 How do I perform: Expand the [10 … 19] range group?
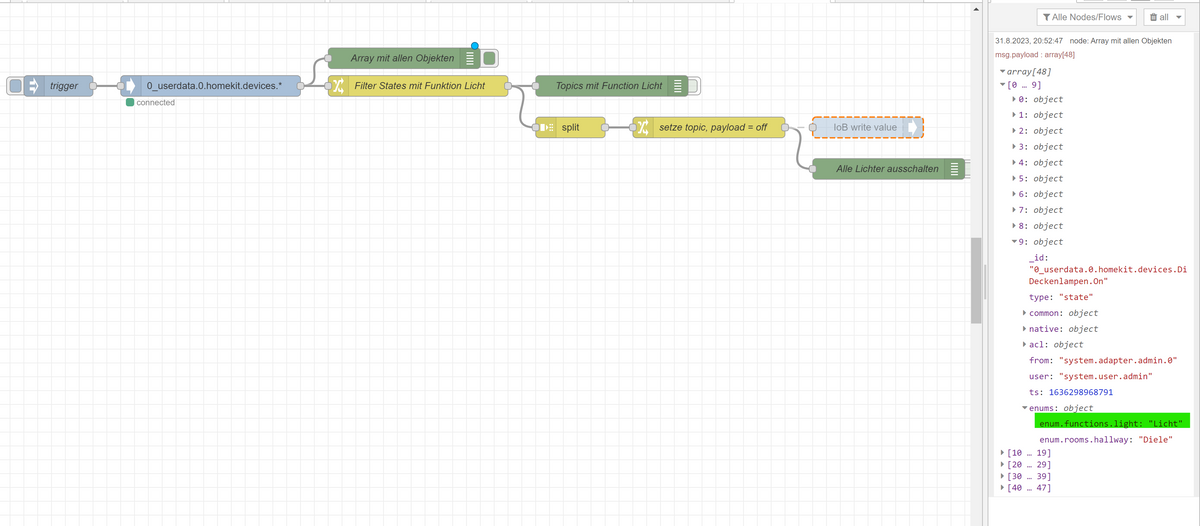pyautogui.click(x=1003, y=453)
